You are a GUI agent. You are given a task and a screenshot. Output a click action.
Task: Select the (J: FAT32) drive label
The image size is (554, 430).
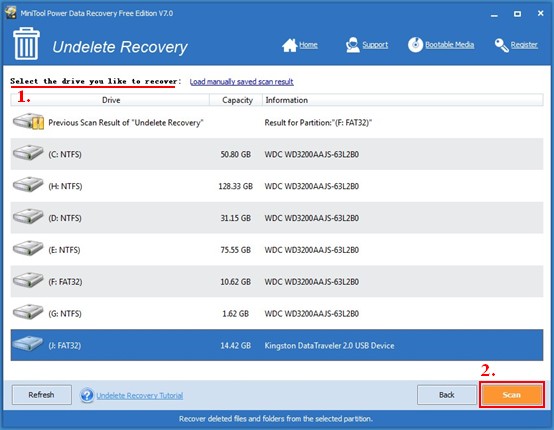click(x=65, y=345)
